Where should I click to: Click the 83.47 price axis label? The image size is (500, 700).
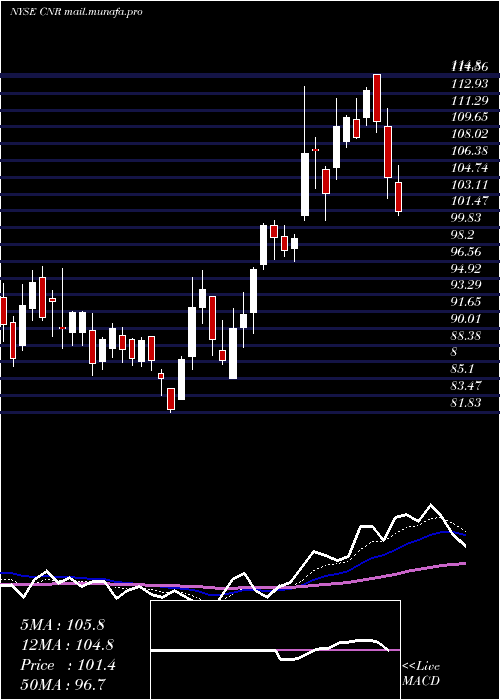click(x=467, y=386)
